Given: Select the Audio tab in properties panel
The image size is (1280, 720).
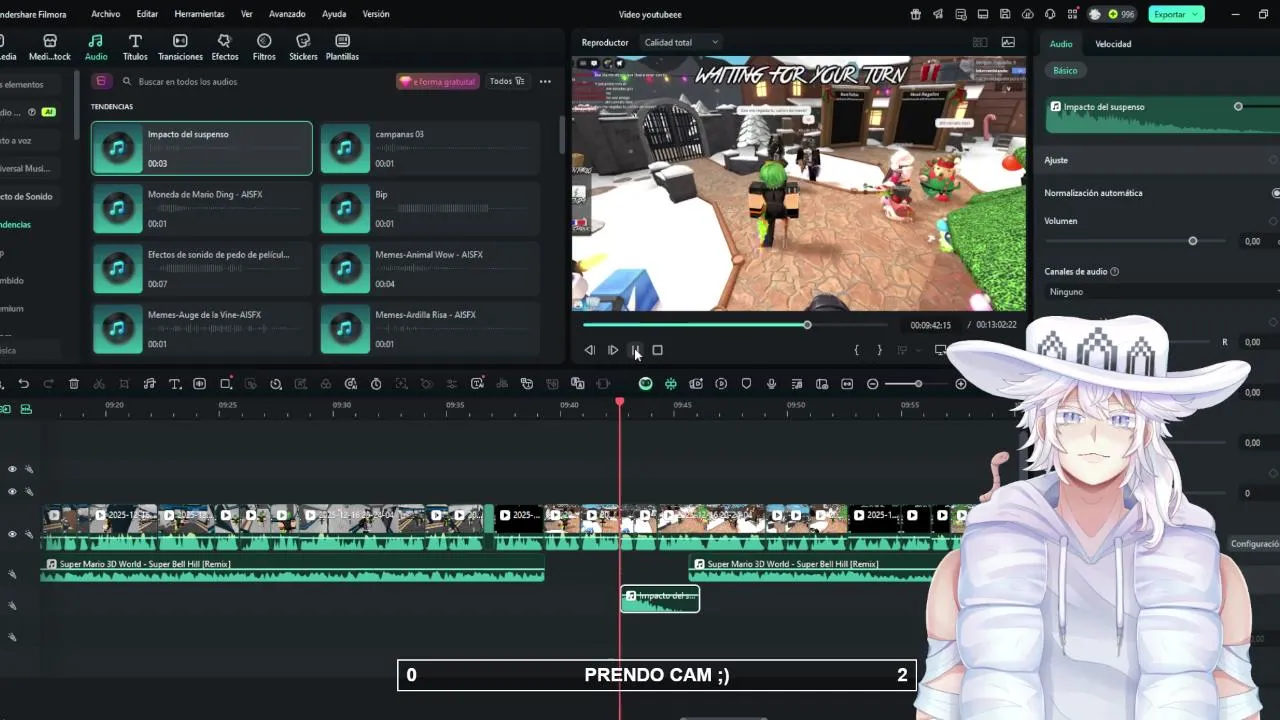Looking at the screenshot, I should (x=1061, y=44).
